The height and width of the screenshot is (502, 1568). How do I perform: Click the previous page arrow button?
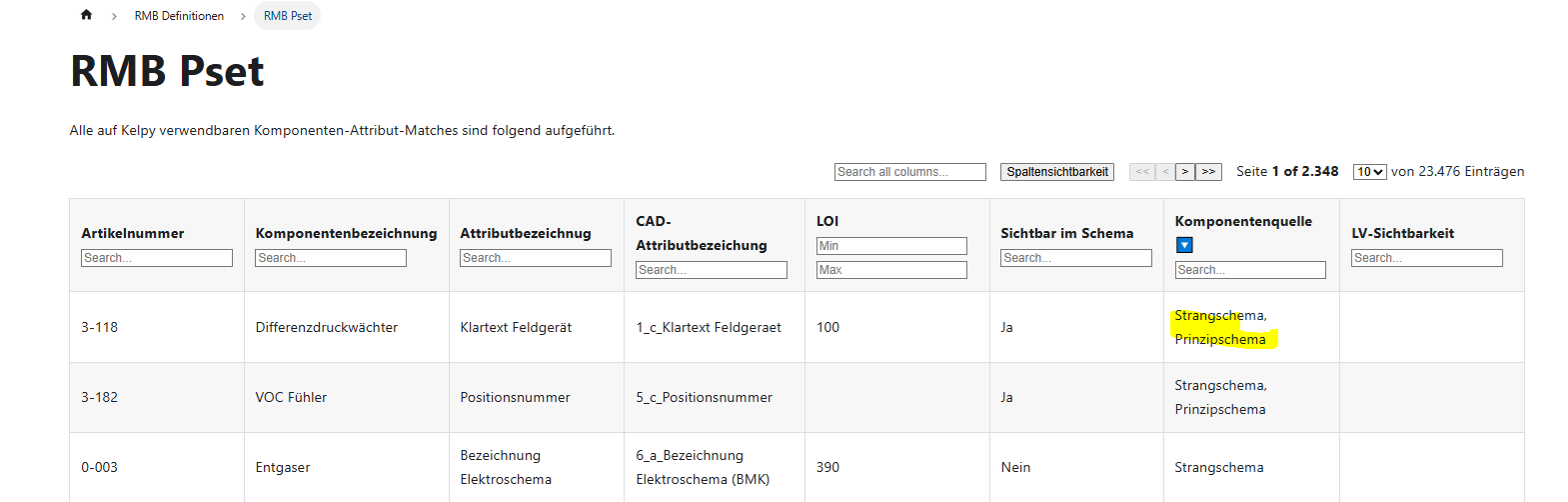click(1164, 172)
